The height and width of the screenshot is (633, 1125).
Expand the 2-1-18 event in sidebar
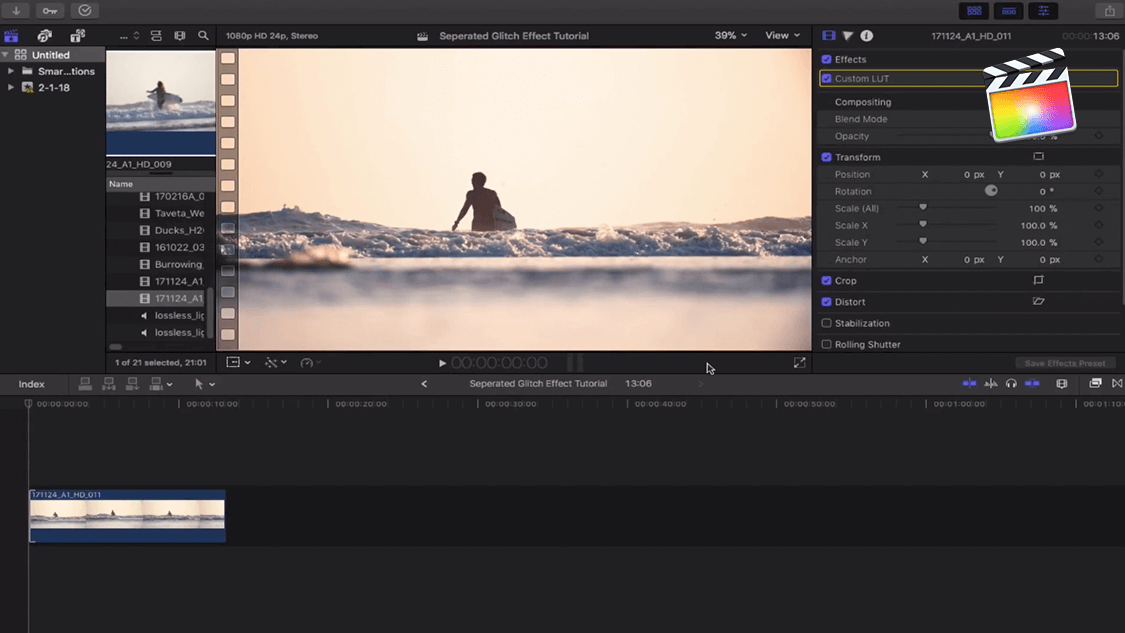[x=11, y=88]
